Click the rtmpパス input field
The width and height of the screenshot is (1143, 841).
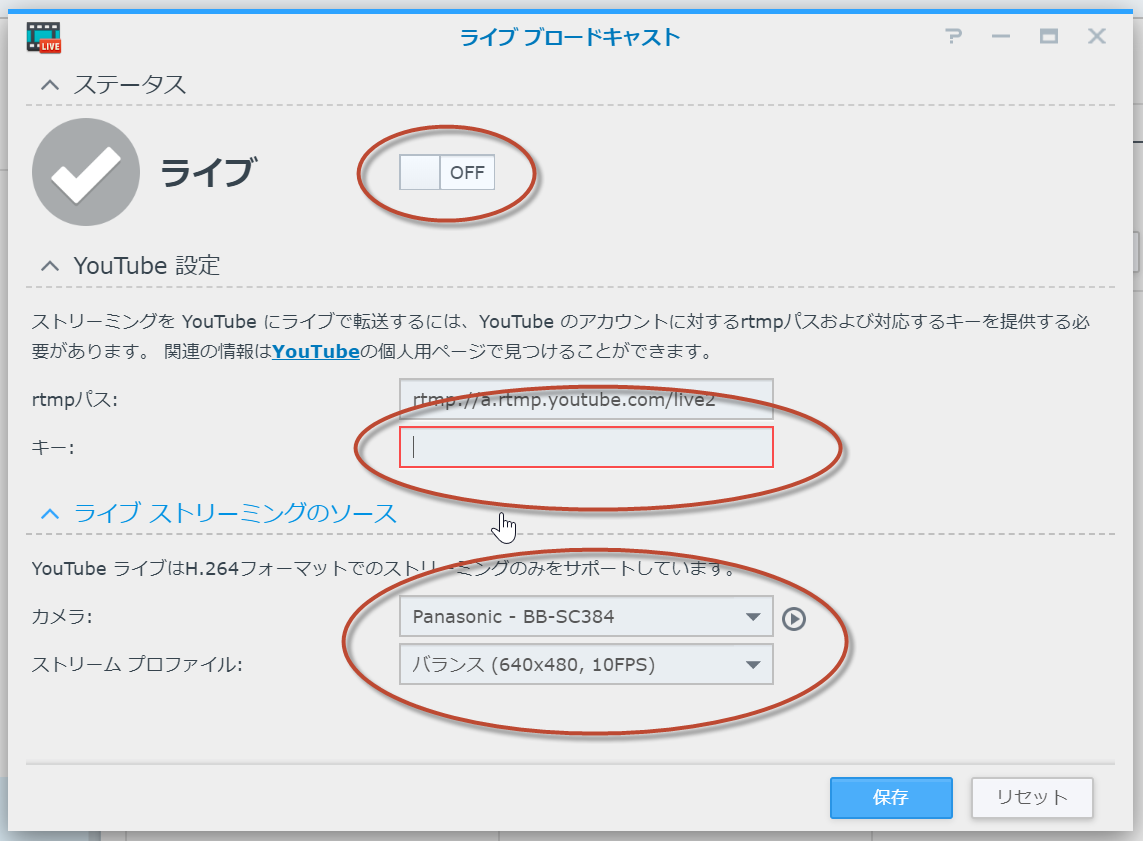586,399
